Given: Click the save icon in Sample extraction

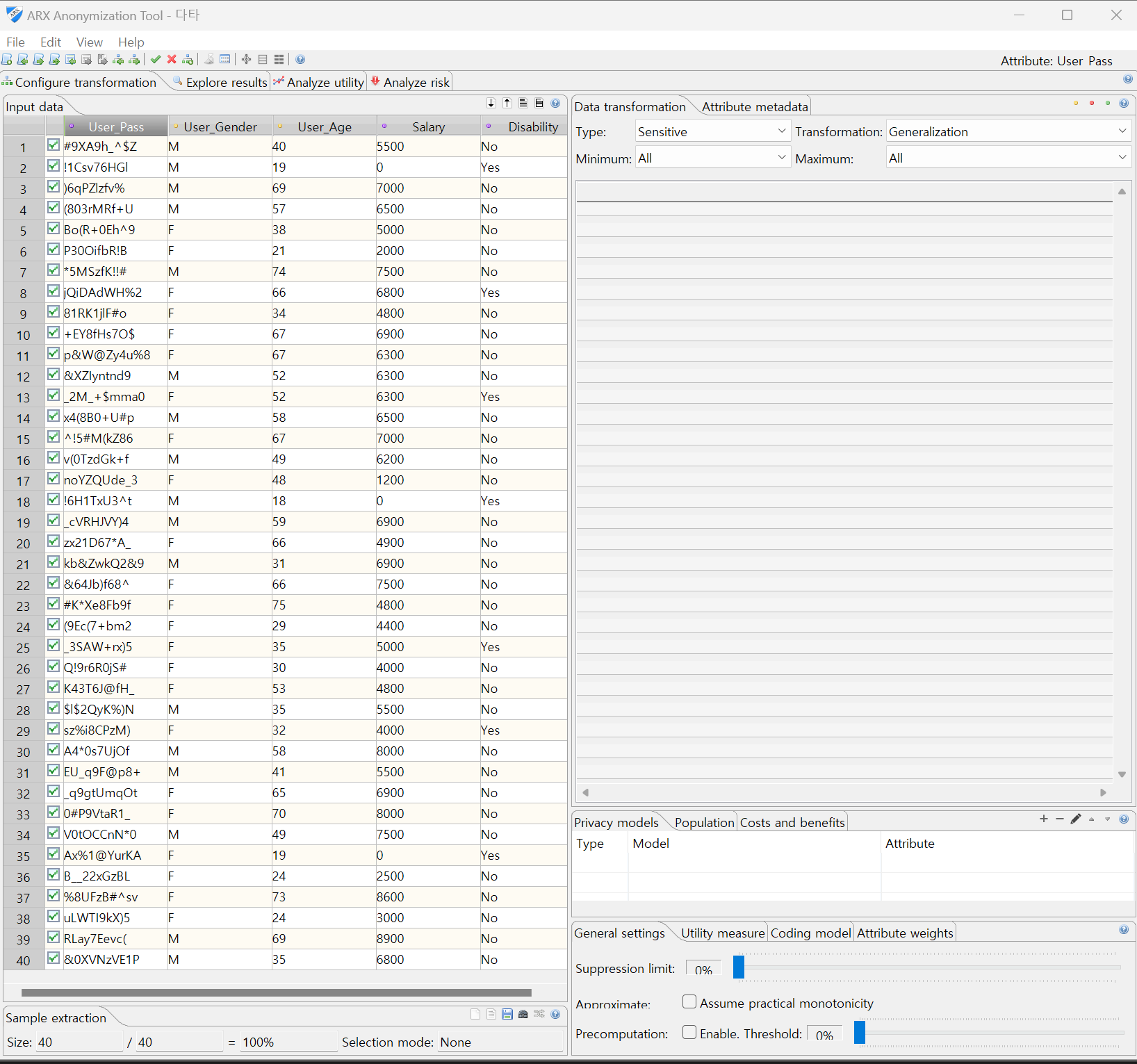Looking at the screenshot, I should [507, 1015].
